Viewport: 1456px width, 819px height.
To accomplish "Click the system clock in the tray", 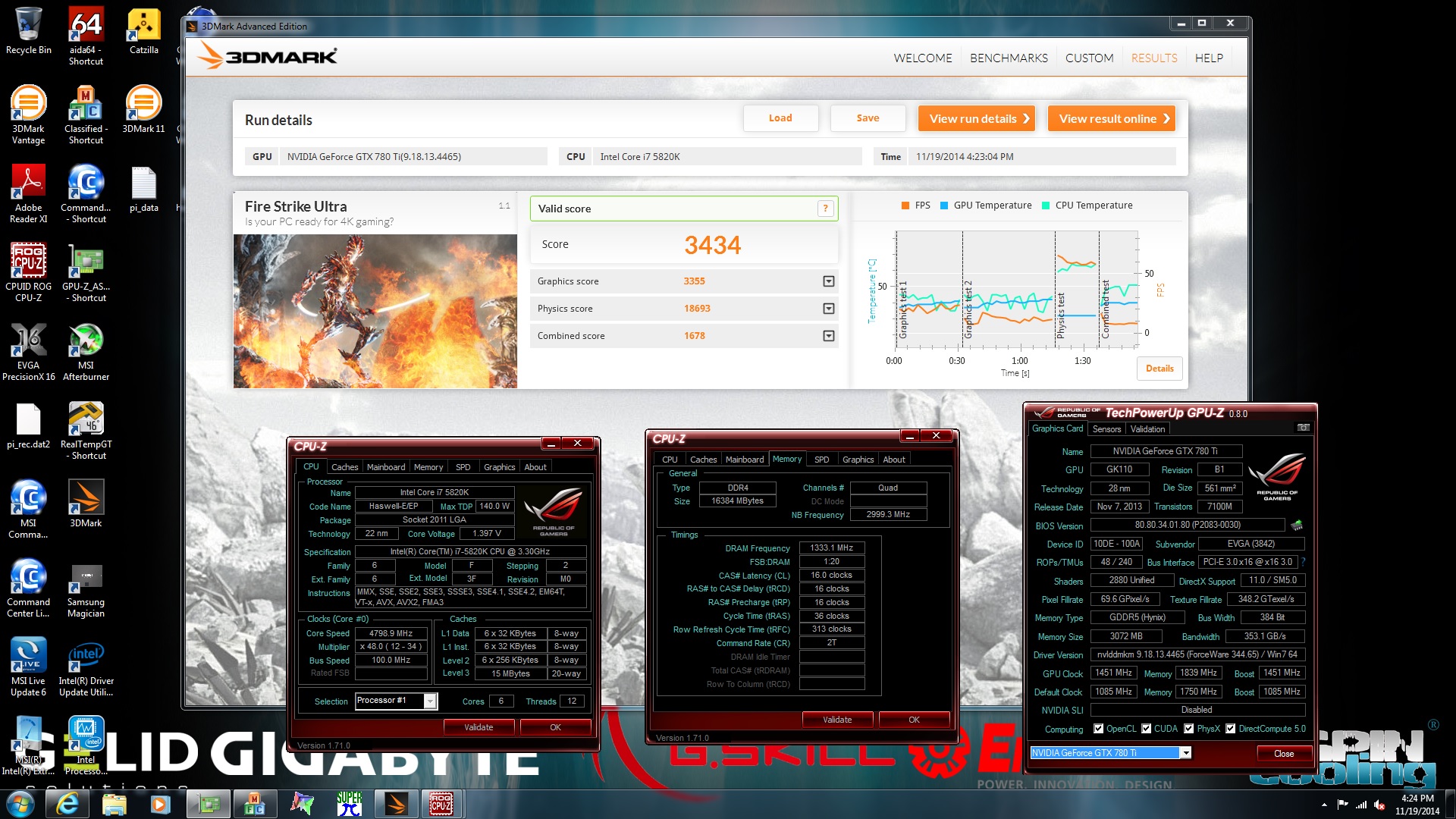I will click(1417, 805).
